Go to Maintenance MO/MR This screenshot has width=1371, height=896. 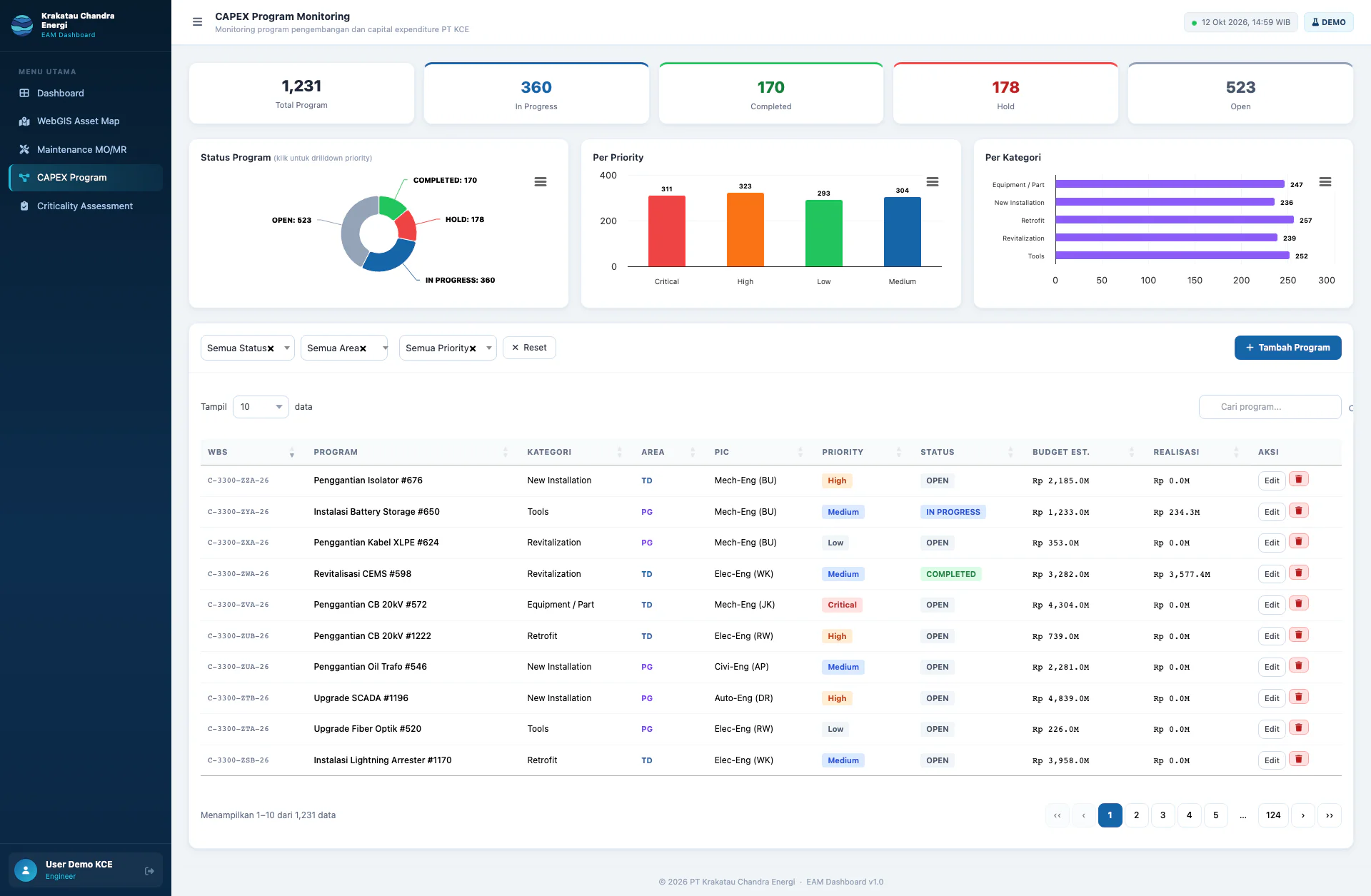[86, 149]
